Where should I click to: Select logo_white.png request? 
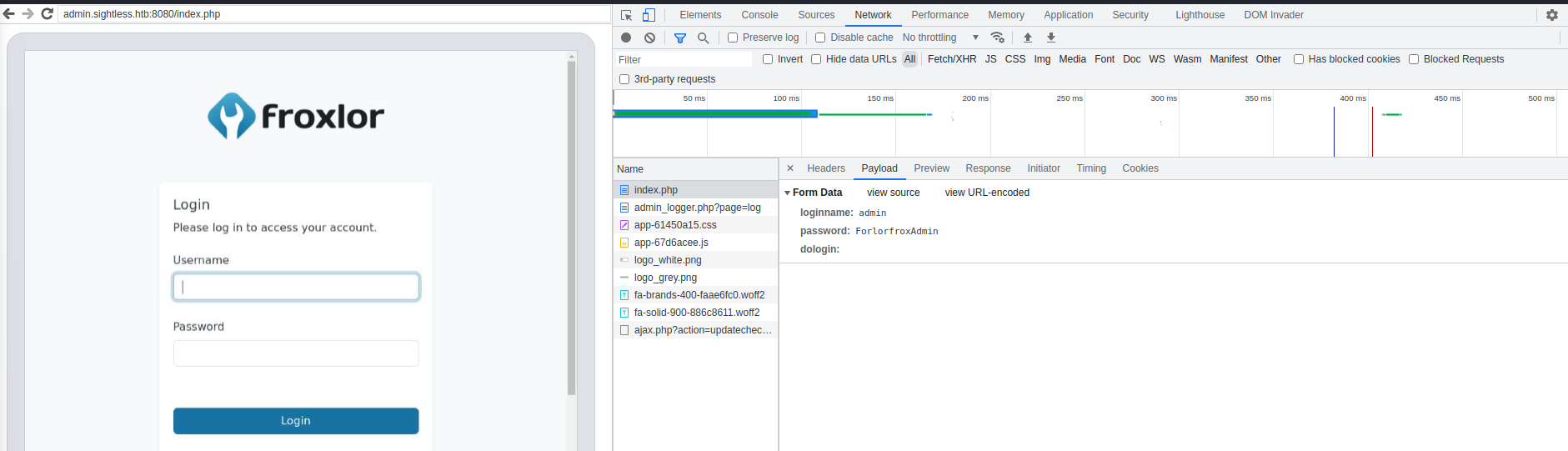[x=695, y=260]
